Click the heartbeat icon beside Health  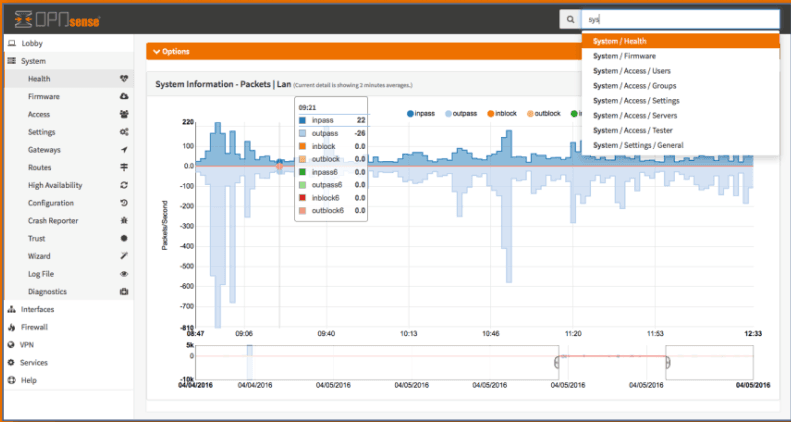tap(123, 79)
